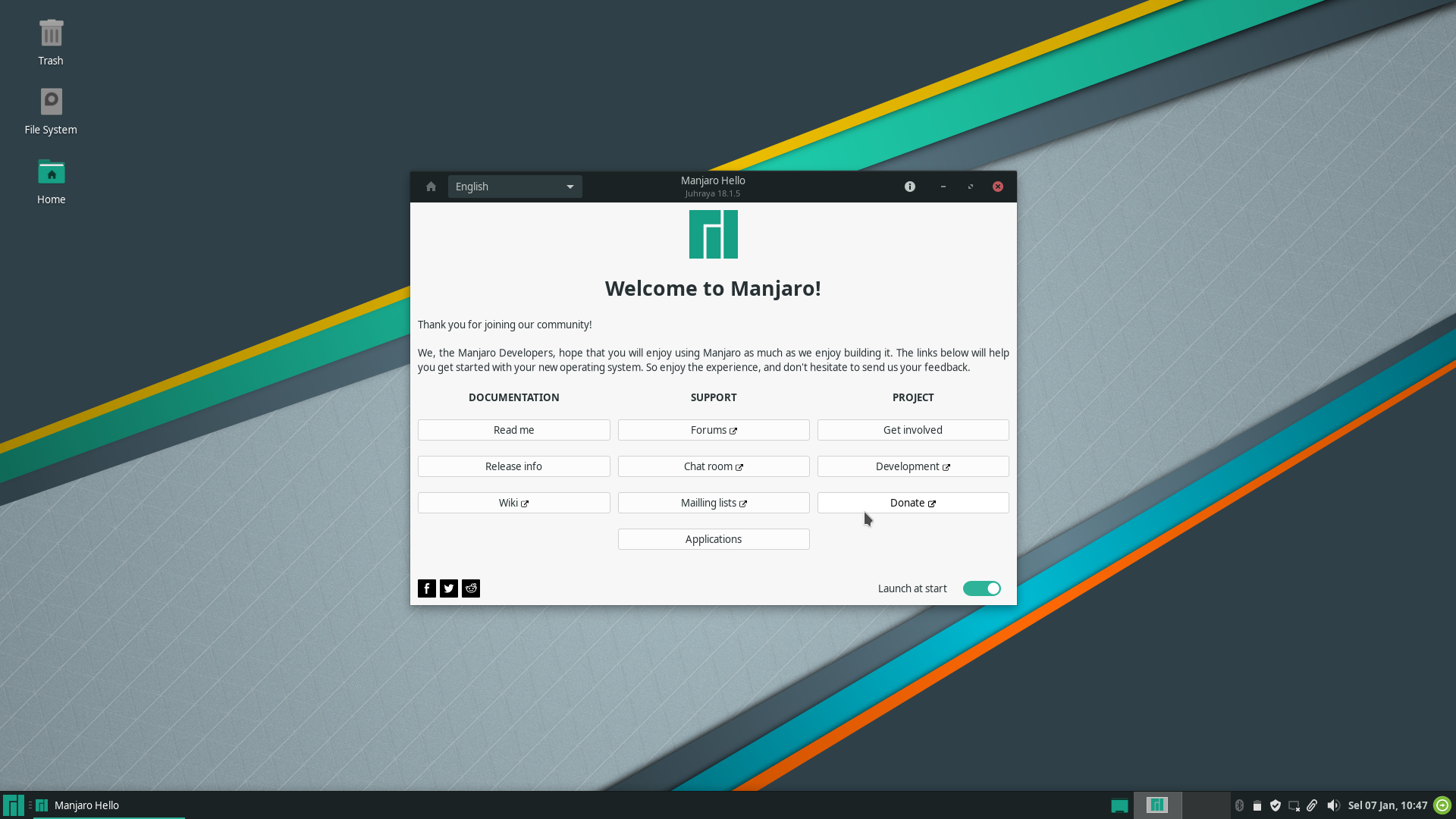Open the volume speaker icon

1333,805
